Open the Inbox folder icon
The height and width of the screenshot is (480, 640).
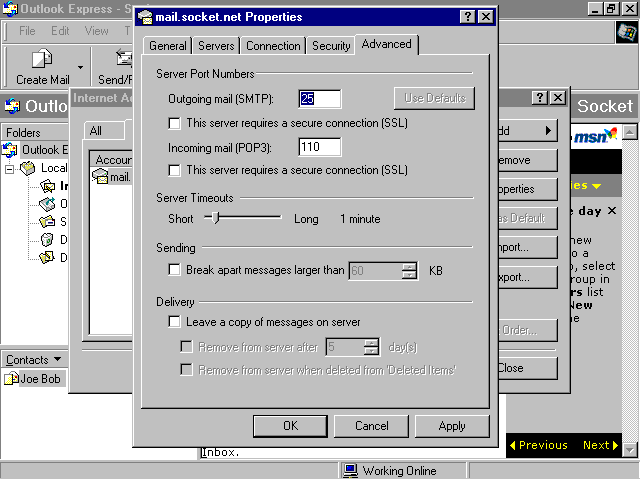[x=48, y=186]
